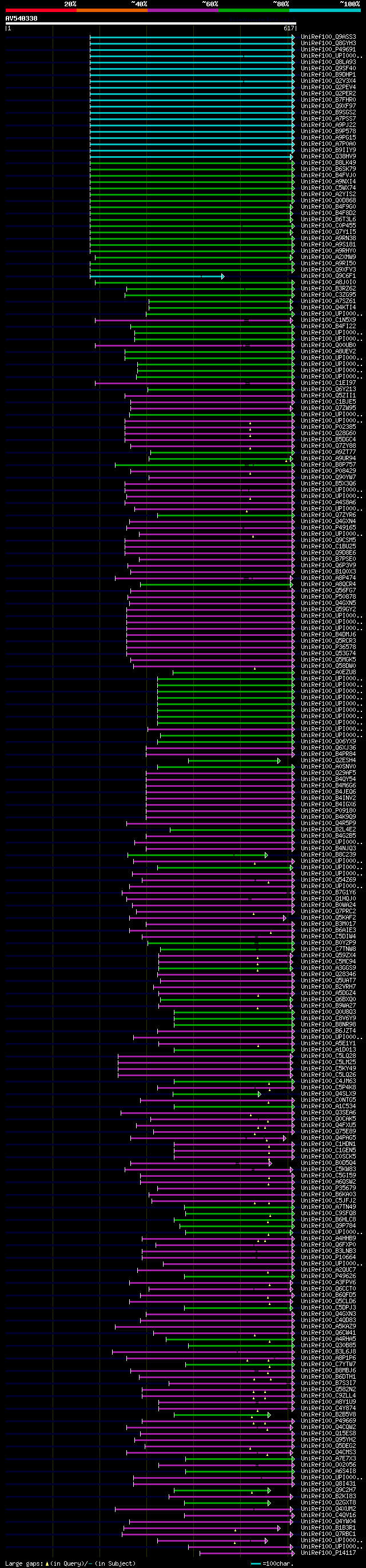Click the 617 end position label
This screenshot has width=366, height=1568.
coord(289,28)
